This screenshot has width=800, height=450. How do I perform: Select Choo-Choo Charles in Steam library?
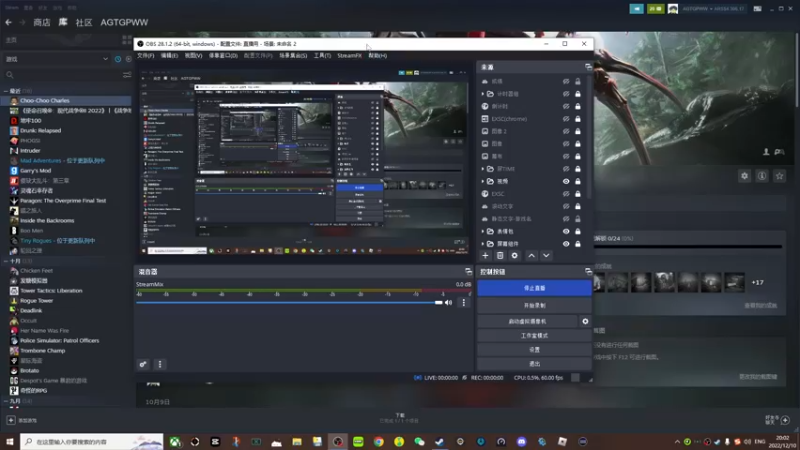pyautogui.click(x=66, y=101)
